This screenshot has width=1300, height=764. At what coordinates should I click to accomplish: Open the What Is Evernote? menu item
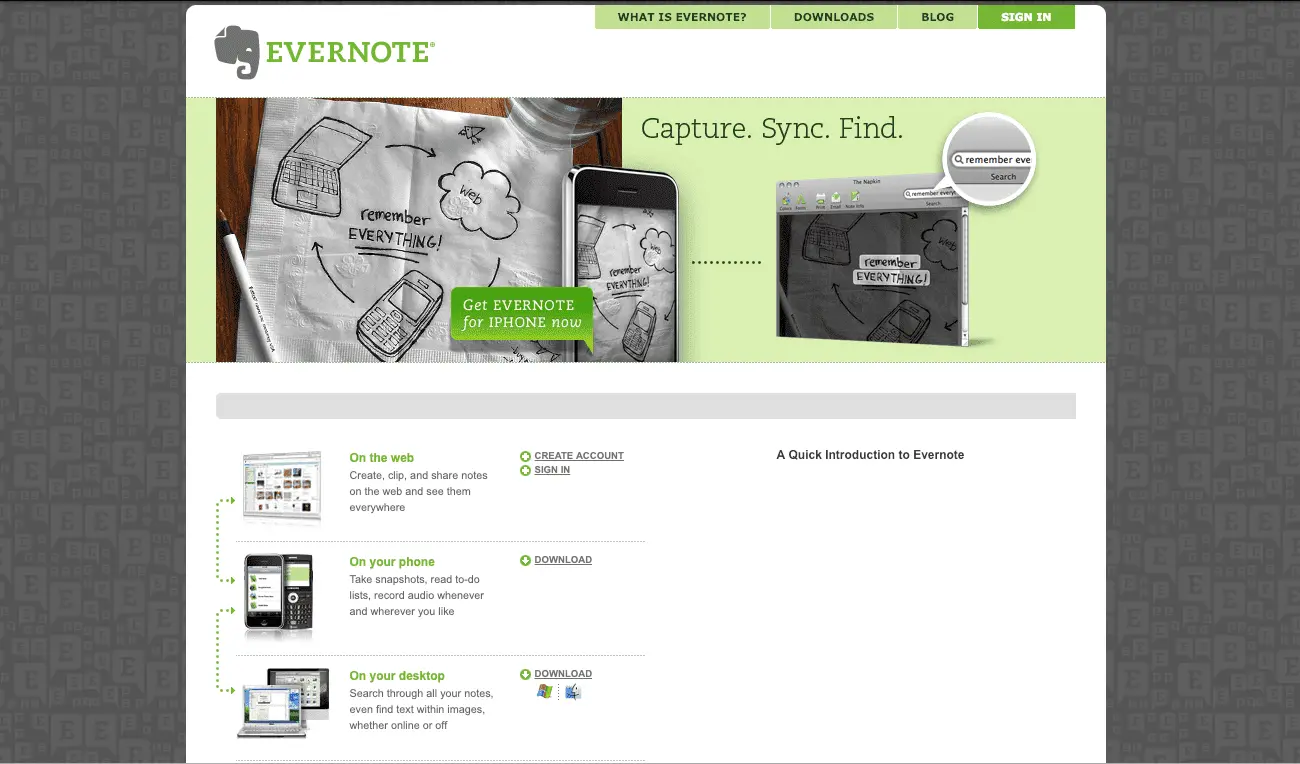click(682, 17)
